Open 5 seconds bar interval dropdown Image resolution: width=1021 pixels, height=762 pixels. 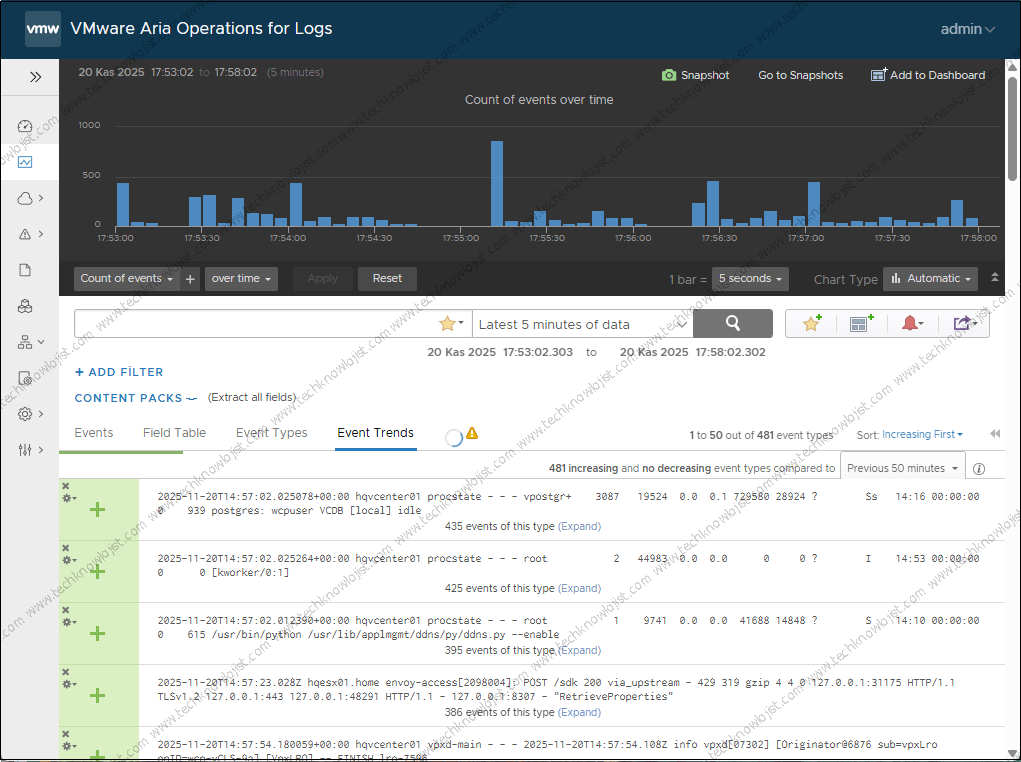750,279
